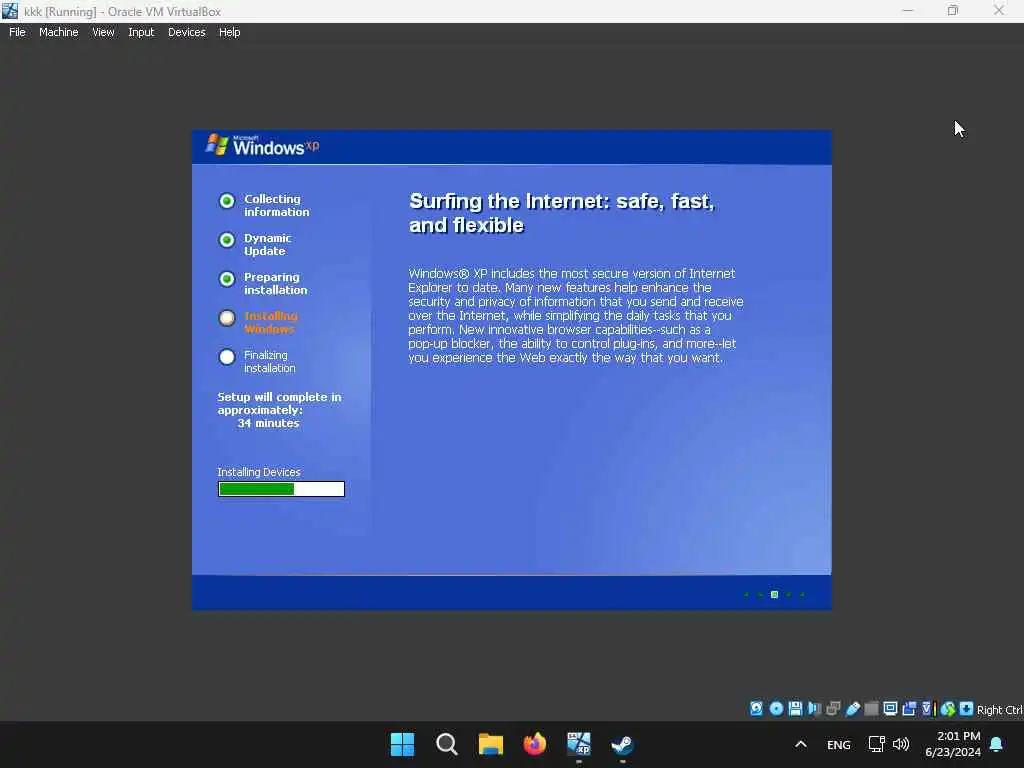Open the clock showing 2:01 PM

[x=953, y=744]
